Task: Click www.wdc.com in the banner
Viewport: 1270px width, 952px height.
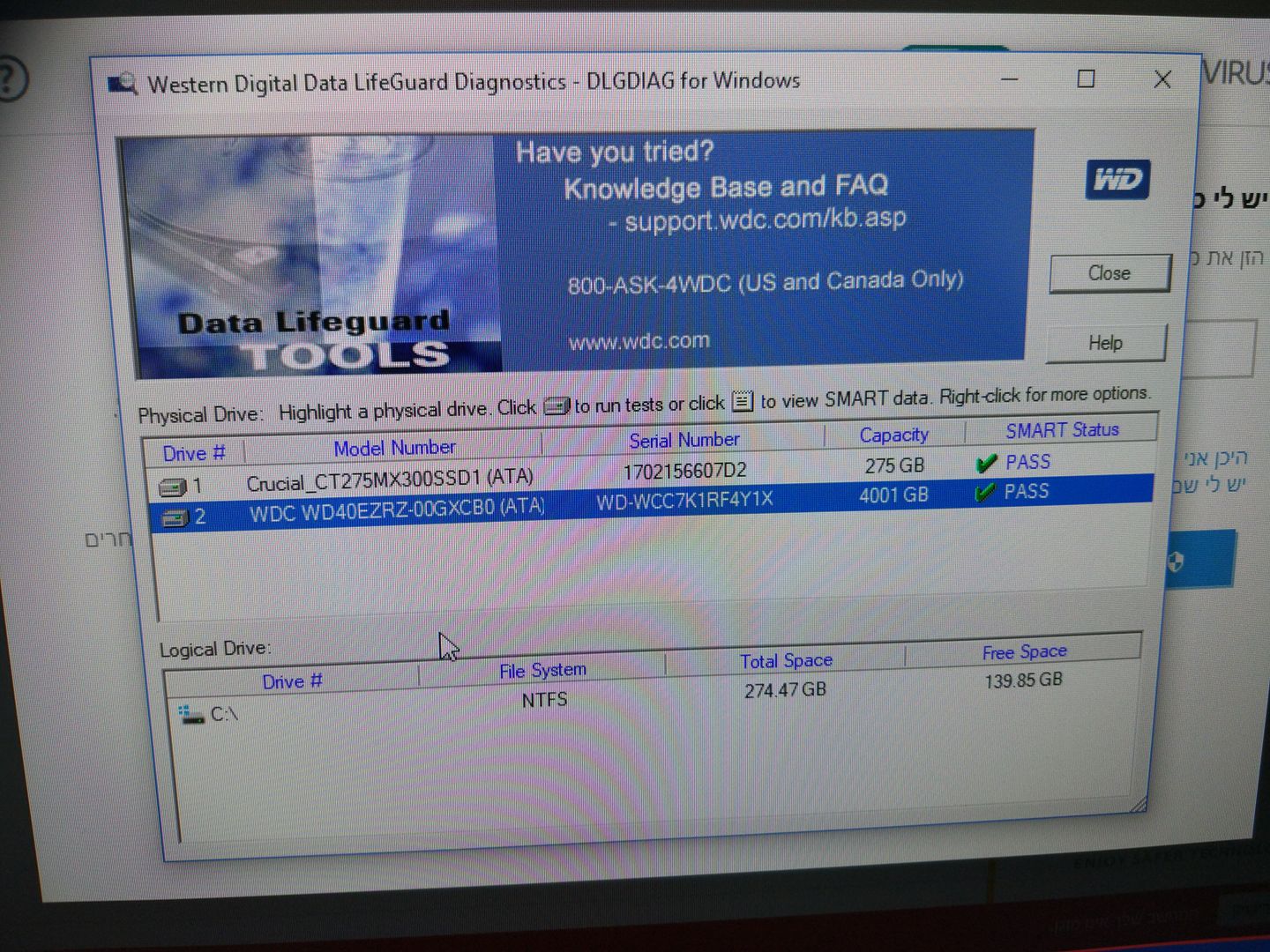Action: (639, 341)
